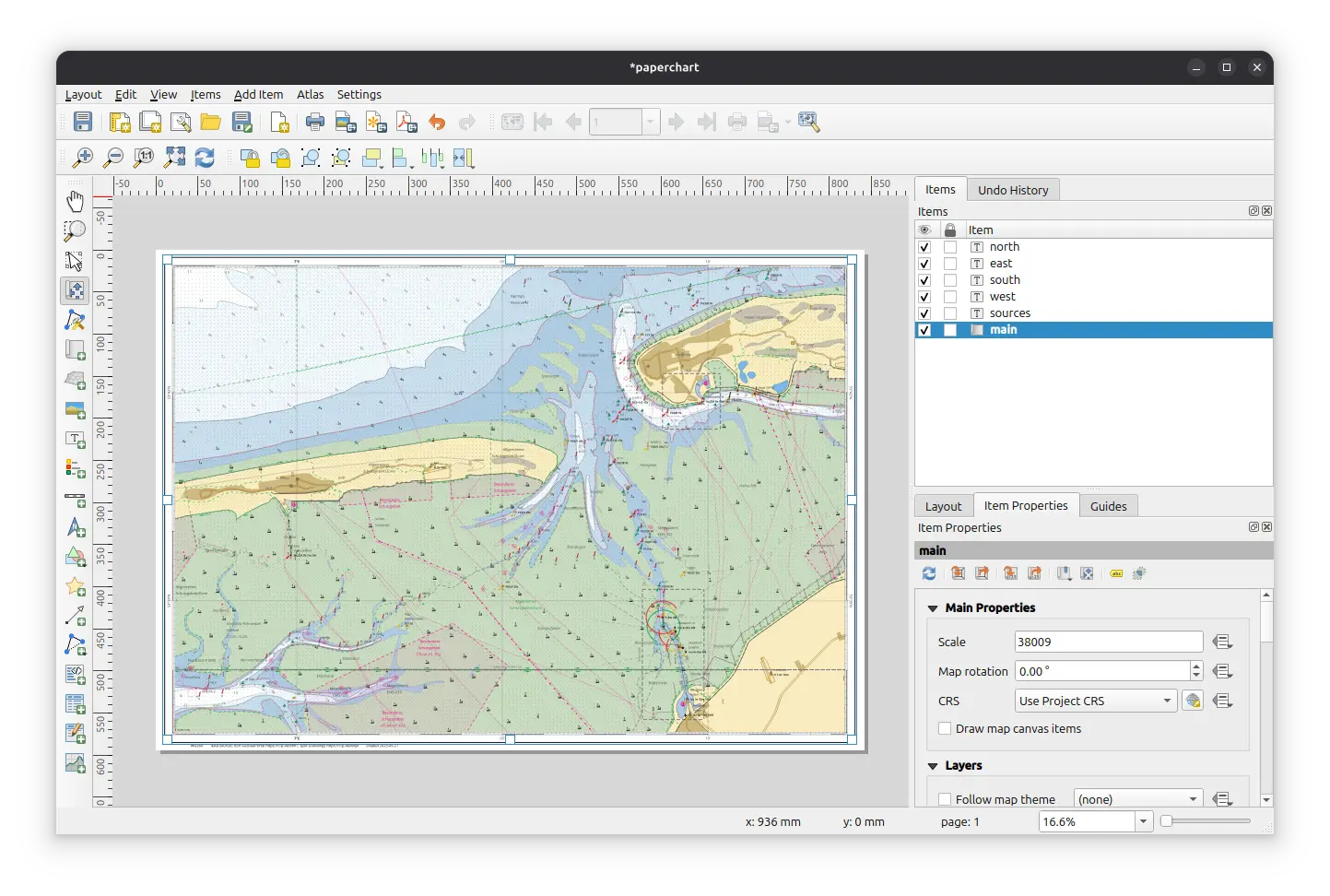The image size is (1330, 896).
Task: Toggle lock checkbox for main item
Action: (x=950, y=330)
